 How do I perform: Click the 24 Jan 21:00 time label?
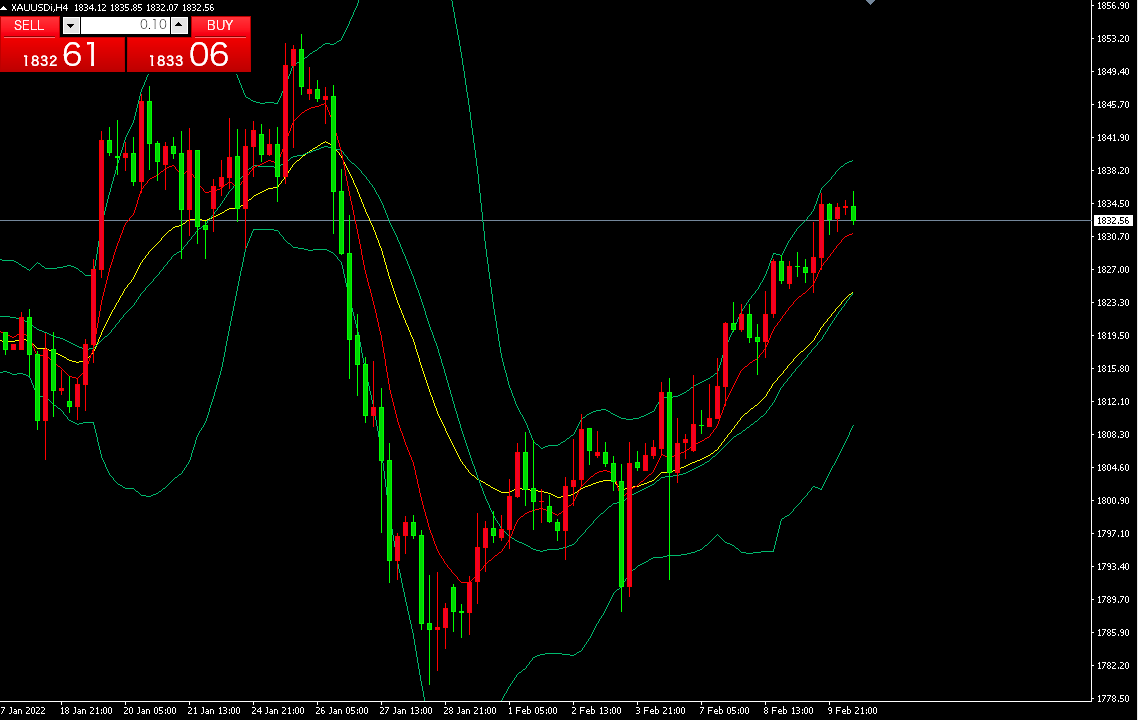pyautogui.click(x=278, y=711)
